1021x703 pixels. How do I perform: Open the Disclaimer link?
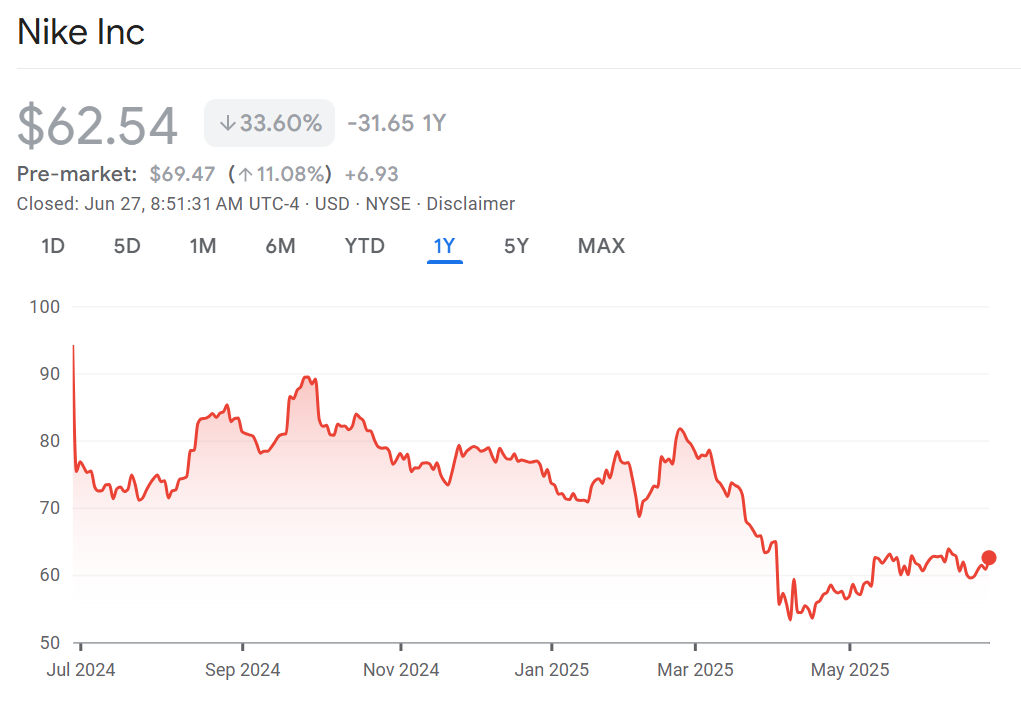[x=470, y=204]
